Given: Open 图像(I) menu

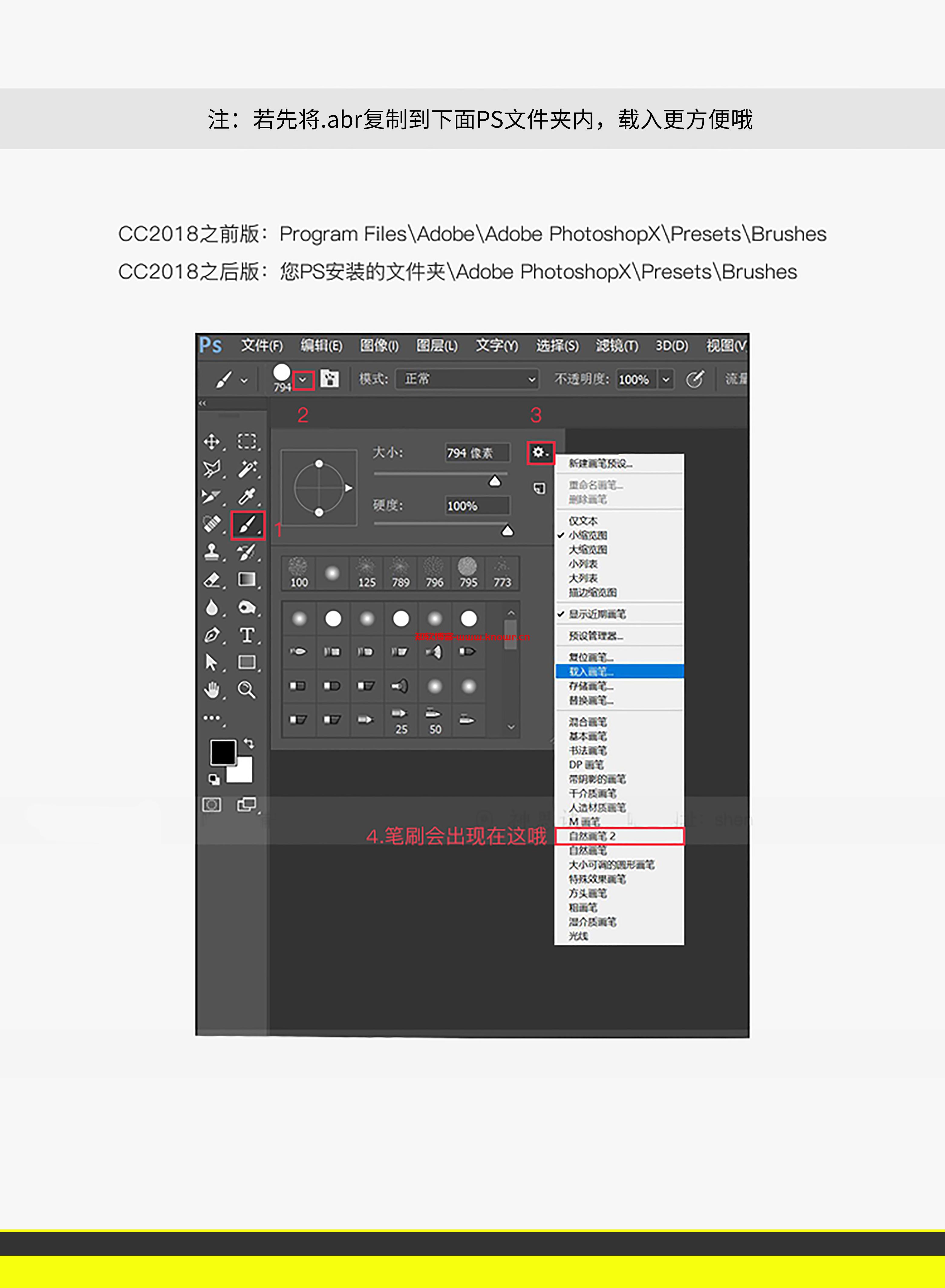Looking at the screenshot, I should click(379, 345).
